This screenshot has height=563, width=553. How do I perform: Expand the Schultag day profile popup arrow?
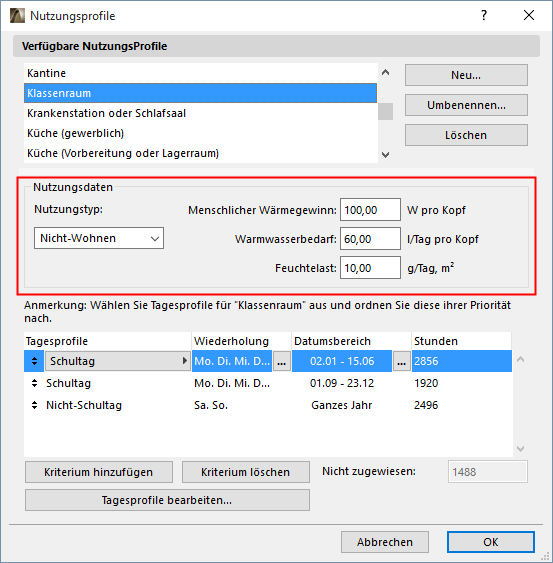tap(185, 360)
